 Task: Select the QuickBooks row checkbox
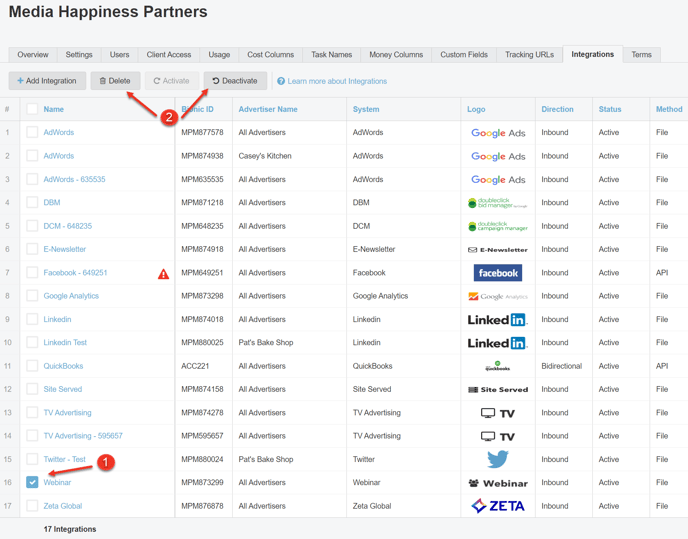(32, 366)
